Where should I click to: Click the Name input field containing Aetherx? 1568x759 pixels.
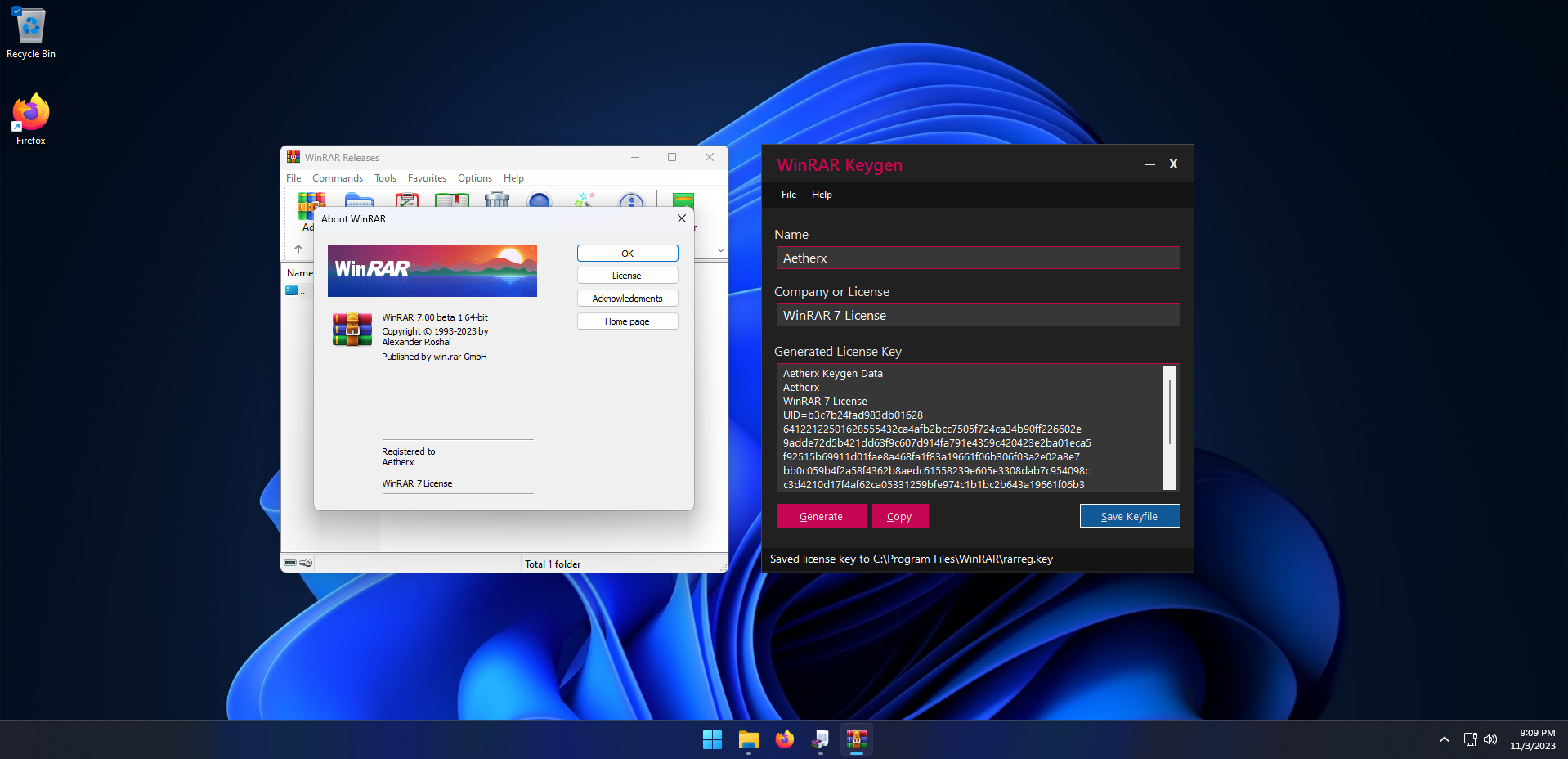(978, 258)
